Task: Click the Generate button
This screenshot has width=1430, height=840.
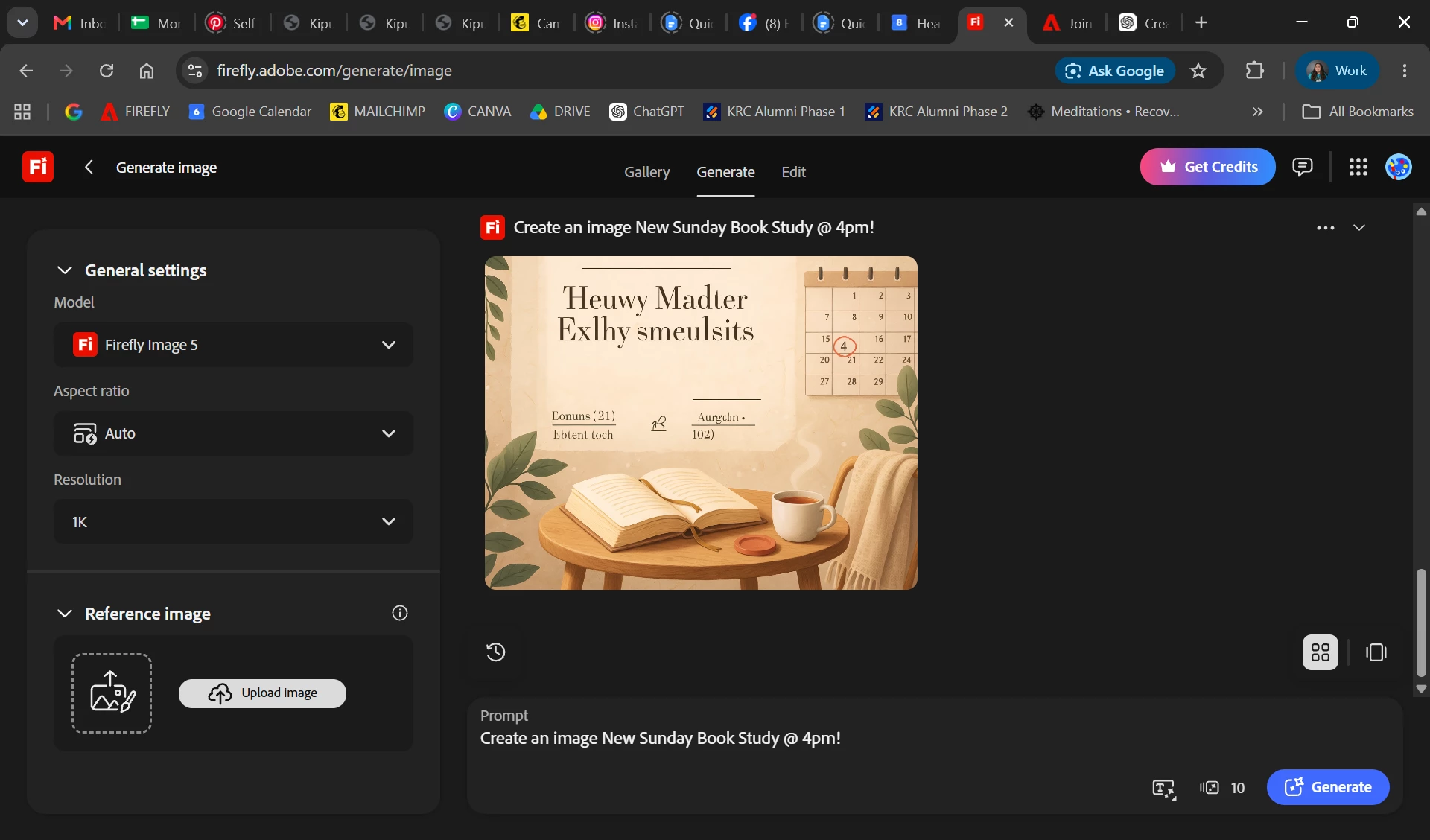Action: point(1327,787)
